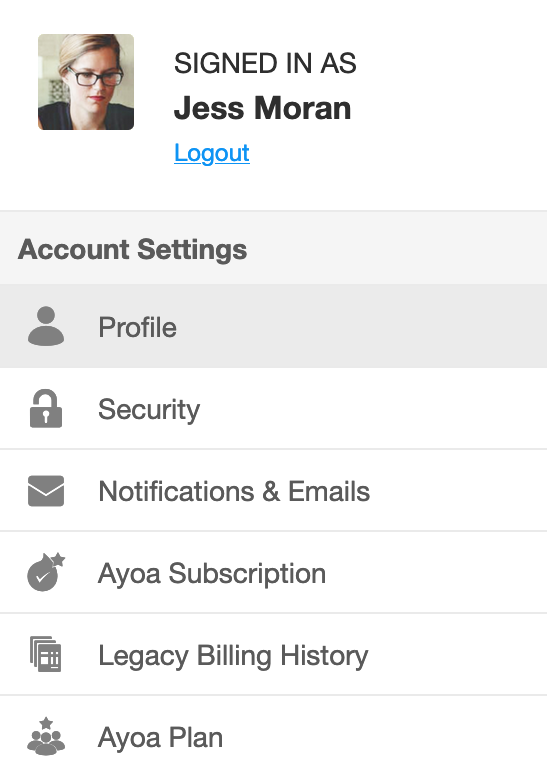Click the Logout link

click(212, 153)
